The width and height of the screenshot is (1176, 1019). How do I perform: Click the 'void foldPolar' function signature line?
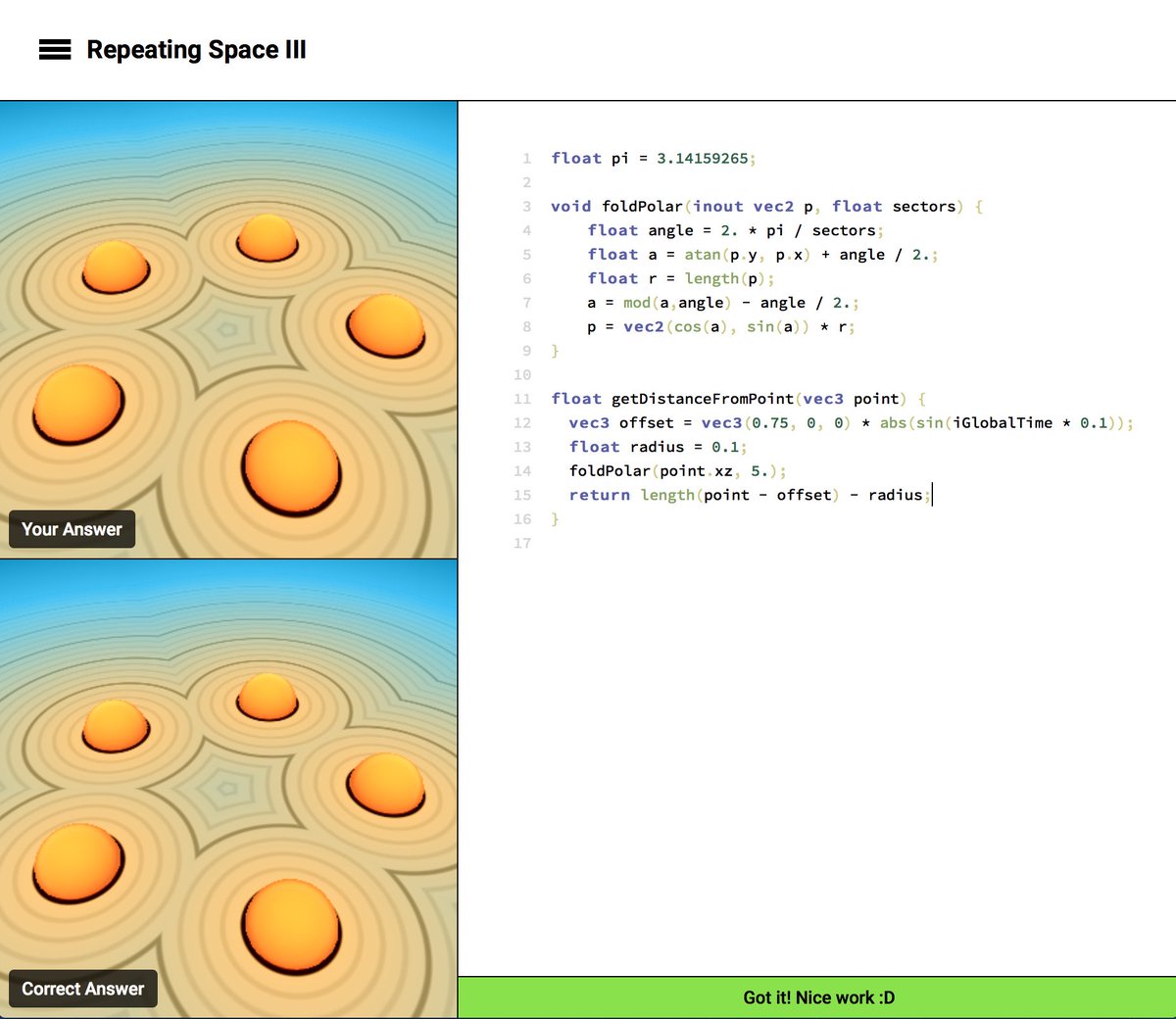click(767, 207)
